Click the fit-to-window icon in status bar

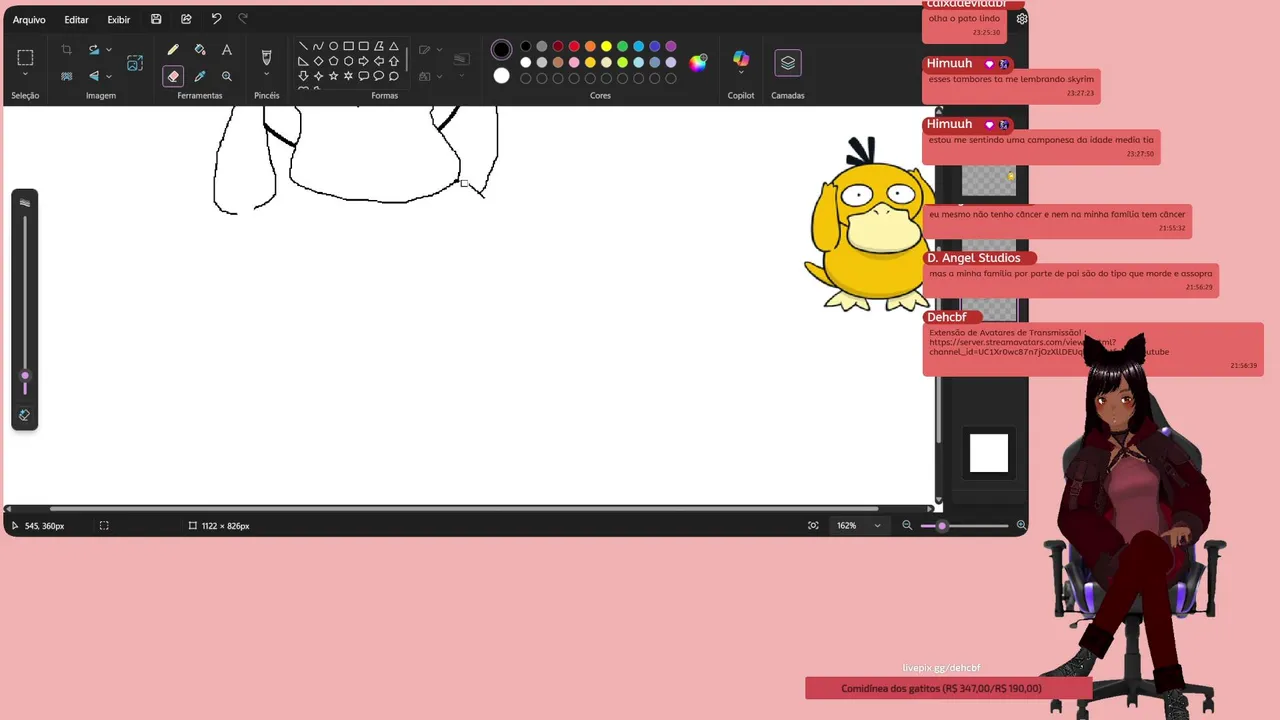tap(813, 525)
